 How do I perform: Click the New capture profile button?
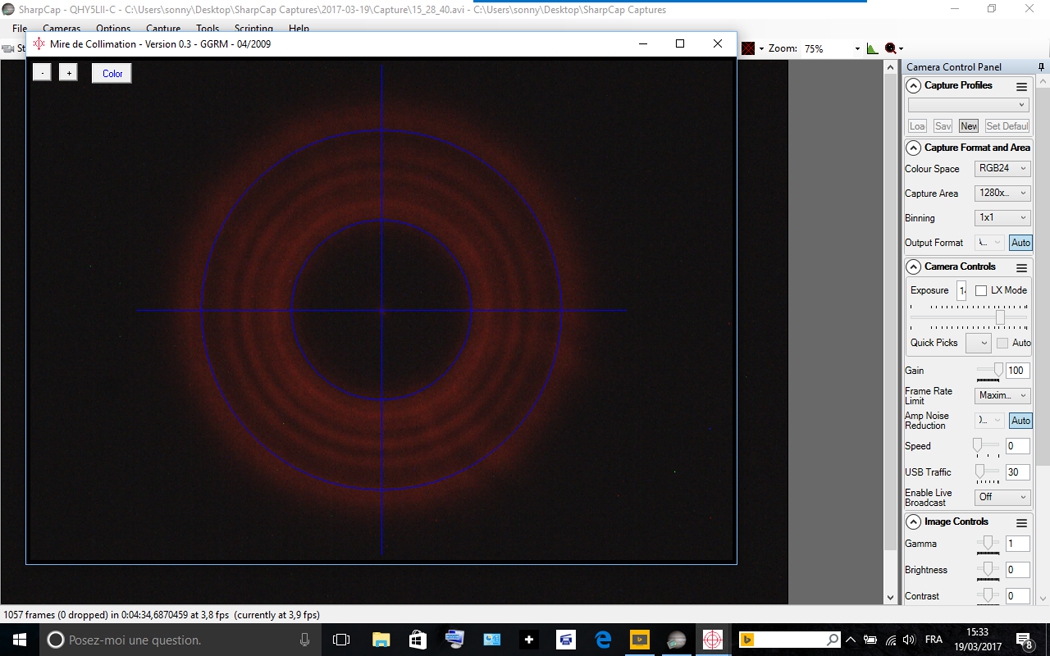[x=968, y=126]
